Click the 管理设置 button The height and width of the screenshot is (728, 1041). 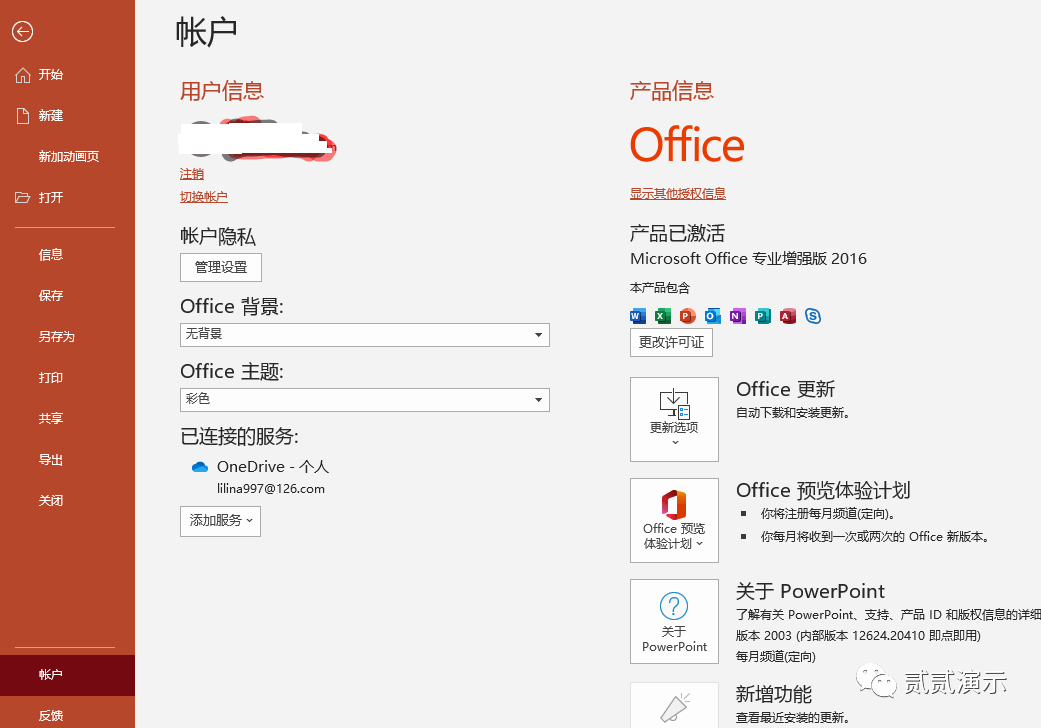pyautogui.click(x=221, y=267)
